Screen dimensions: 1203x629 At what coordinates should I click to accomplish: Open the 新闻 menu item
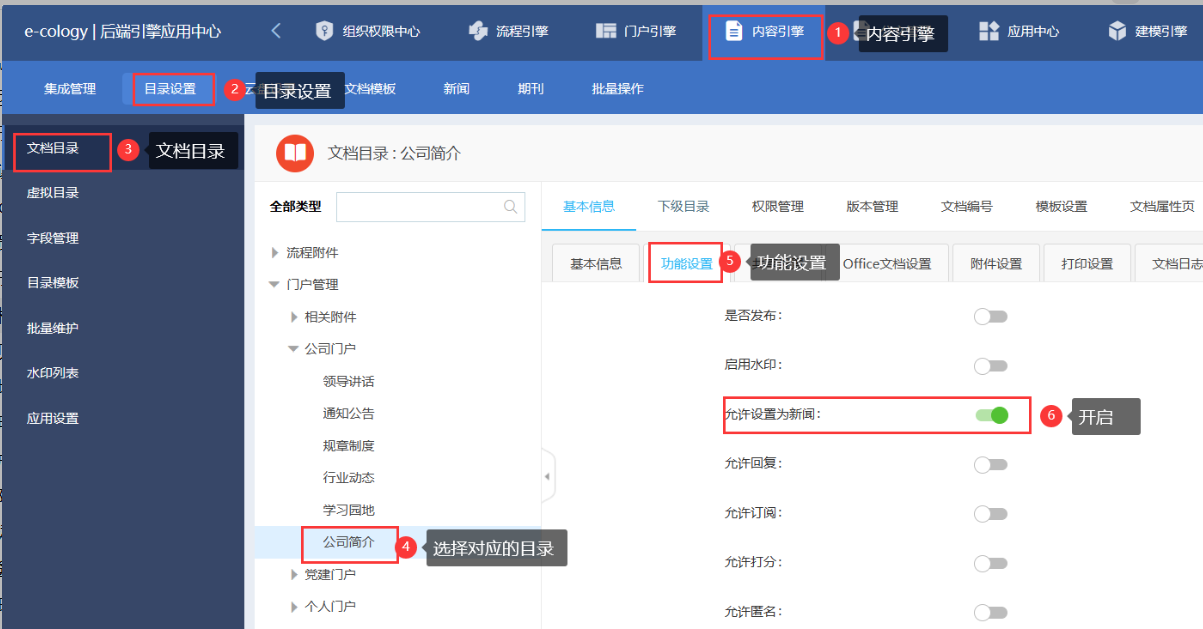point(456,88)
